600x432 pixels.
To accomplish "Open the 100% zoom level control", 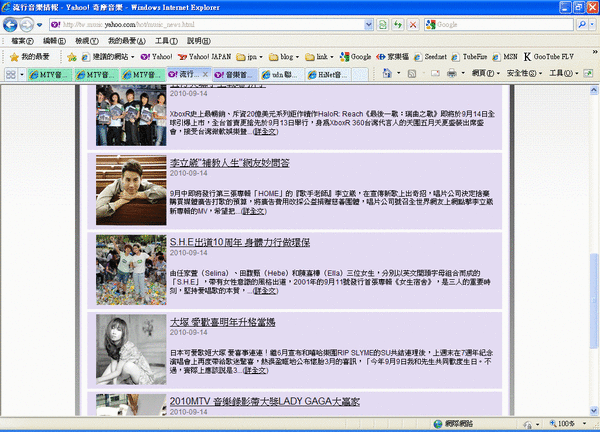I will pos(568,424).
